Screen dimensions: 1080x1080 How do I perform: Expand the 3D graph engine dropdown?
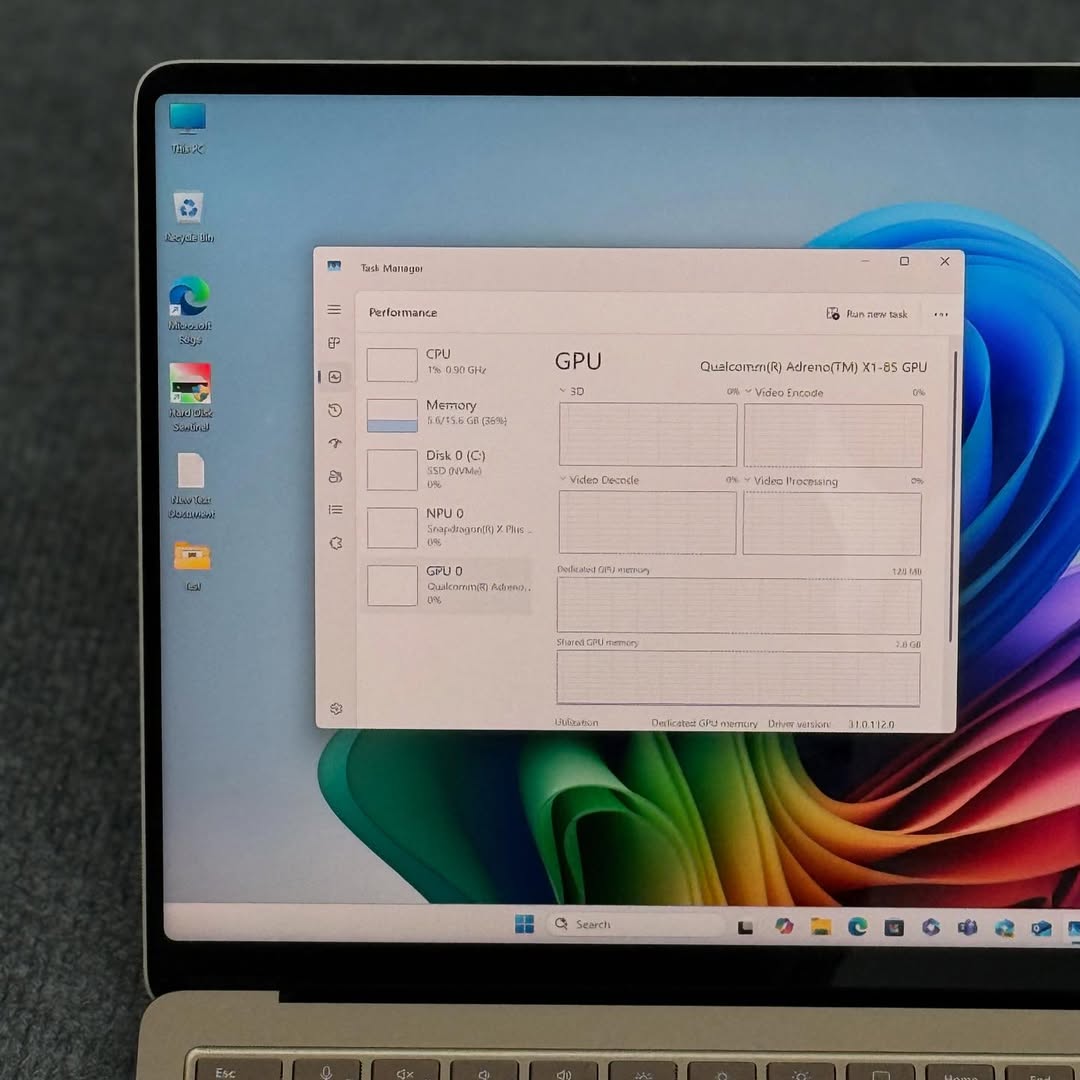point(563,391)
